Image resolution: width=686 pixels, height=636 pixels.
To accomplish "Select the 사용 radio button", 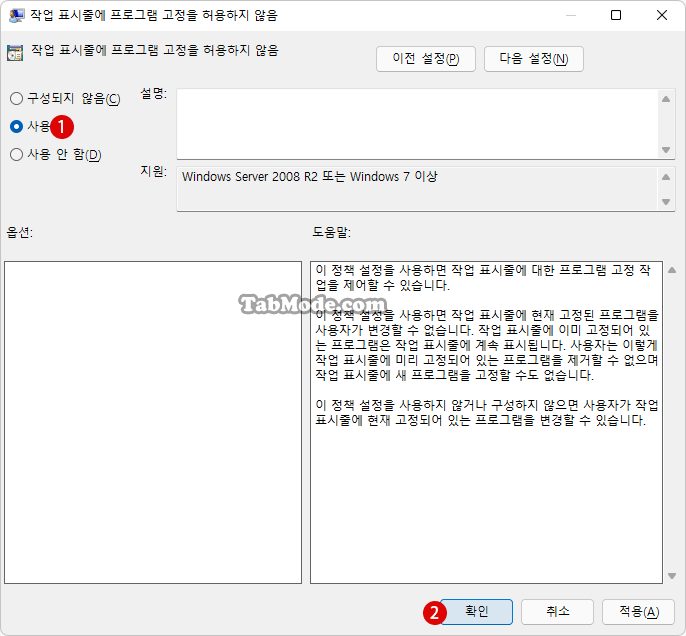I will (x=16, y=126).
